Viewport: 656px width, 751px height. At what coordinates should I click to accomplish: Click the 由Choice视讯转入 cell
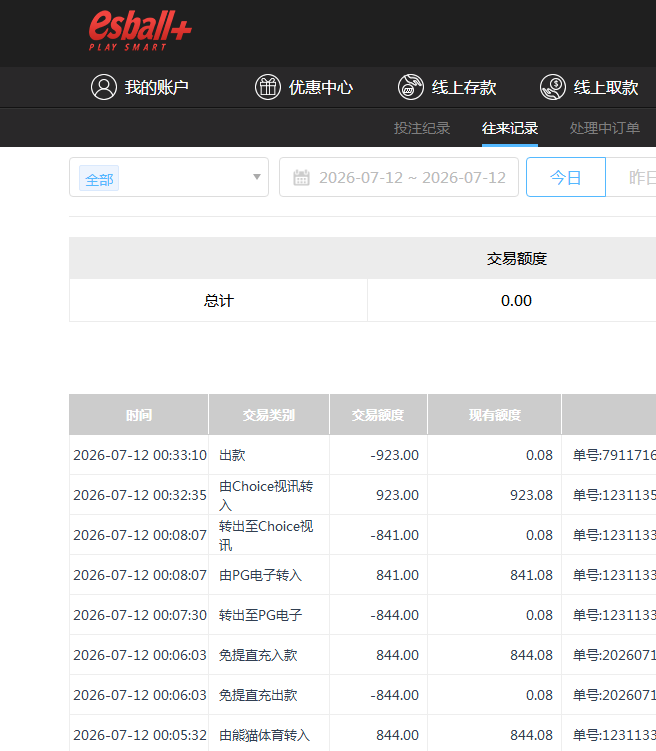click(x=269, y=495)
